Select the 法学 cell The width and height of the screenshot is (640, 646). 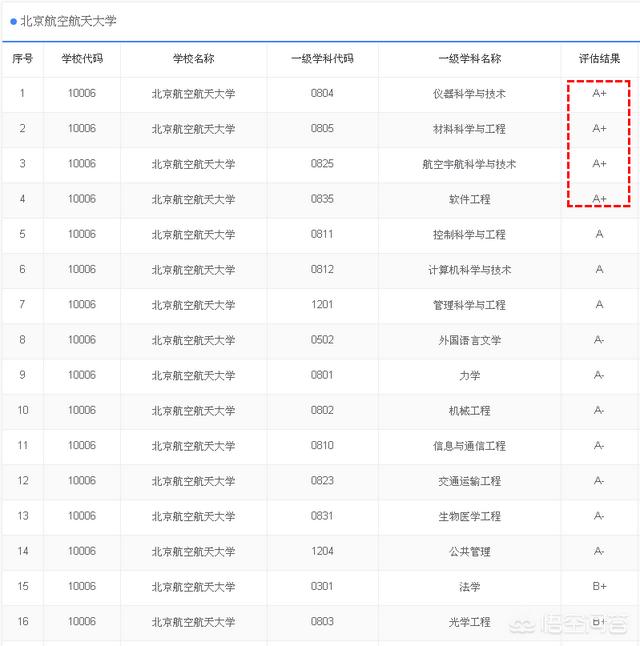469,587
